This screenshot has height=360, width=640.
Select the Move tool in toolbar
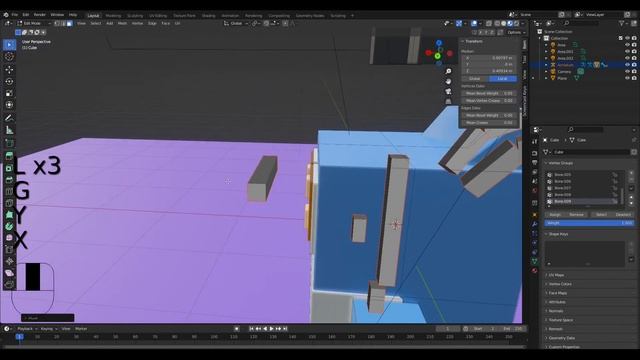point(9,69)
